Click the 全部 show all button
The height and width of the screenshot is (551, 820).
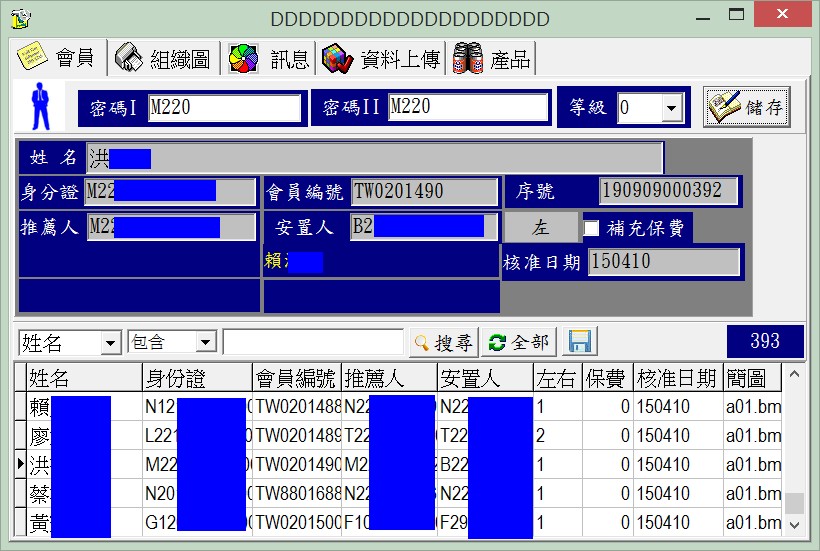click(x=519, y=342)
